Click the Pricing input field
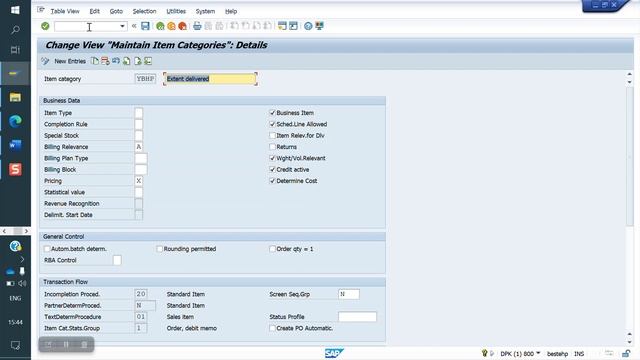This screenshot has height=360, width=640. [x=139, y=181]
